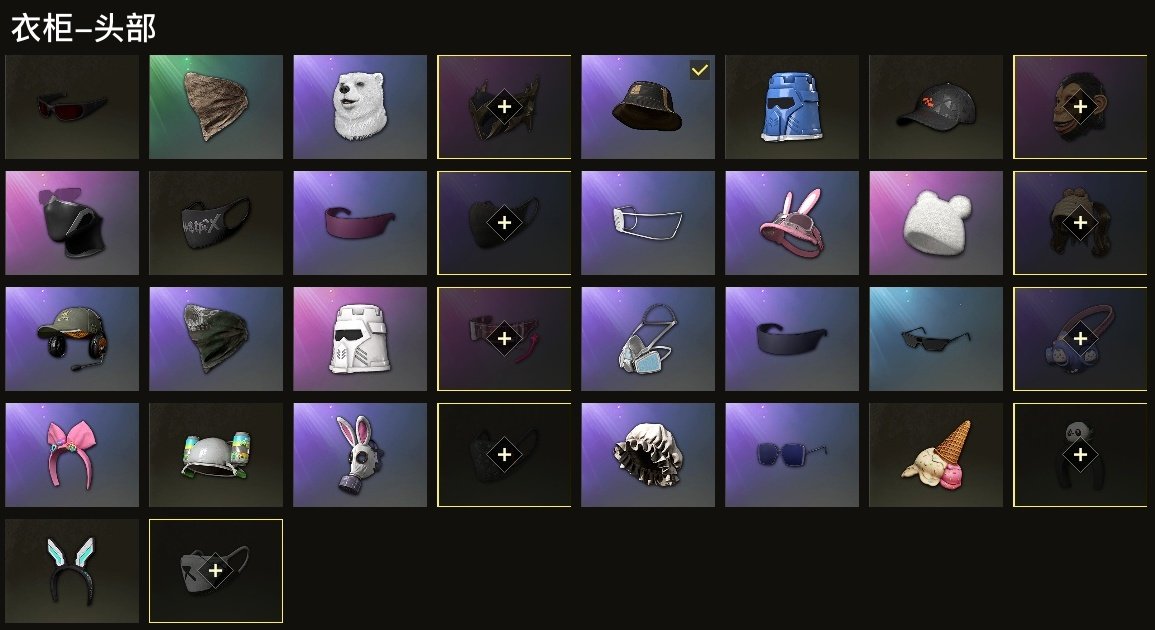
Task: Add the locked chimpanzee mask item
Action: click(x=1080, y=107)
